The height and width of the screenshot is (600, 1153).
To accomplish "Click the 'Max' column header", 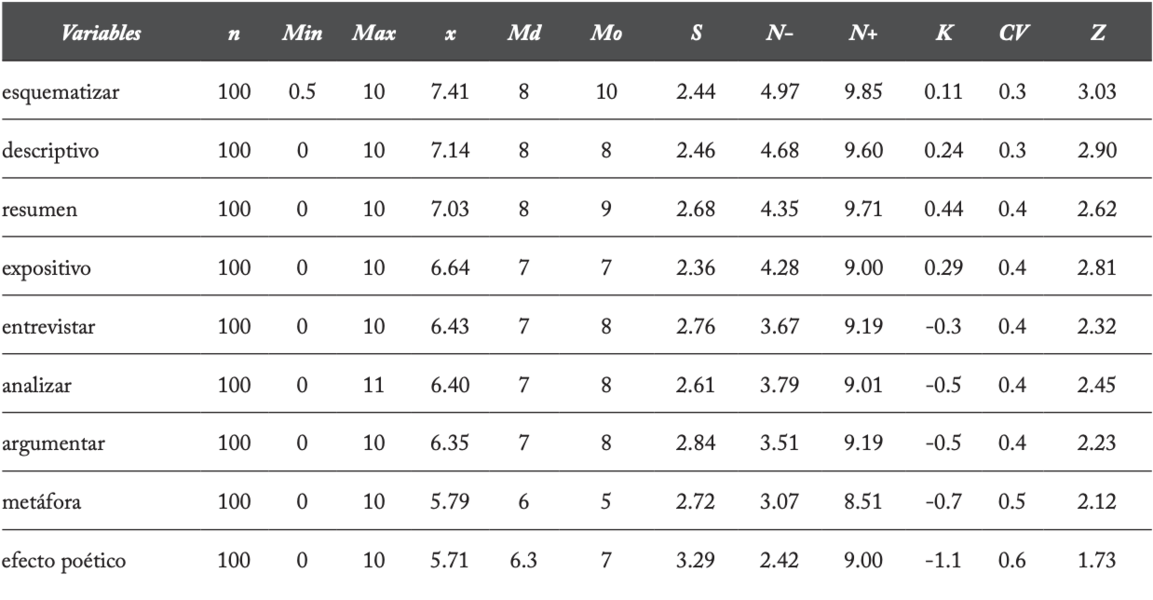I will click(x=374, y=34).
